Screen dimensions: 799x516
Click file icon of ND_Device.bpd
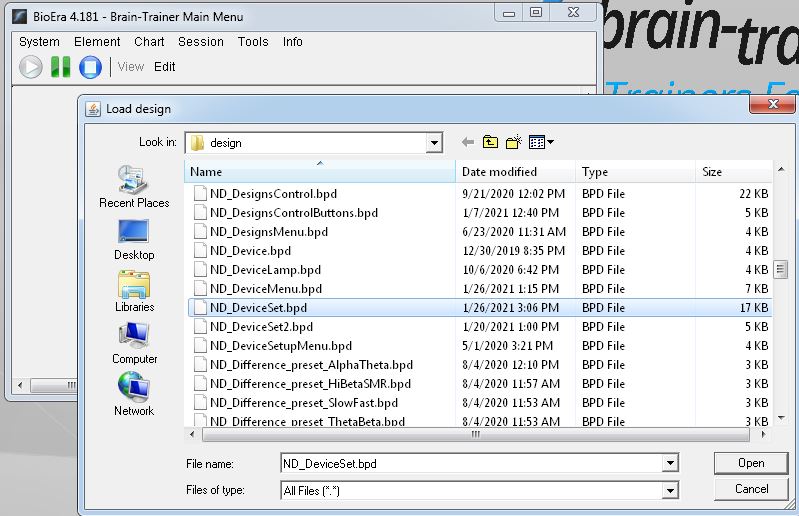pyautogui.click(x=201, y=251)
